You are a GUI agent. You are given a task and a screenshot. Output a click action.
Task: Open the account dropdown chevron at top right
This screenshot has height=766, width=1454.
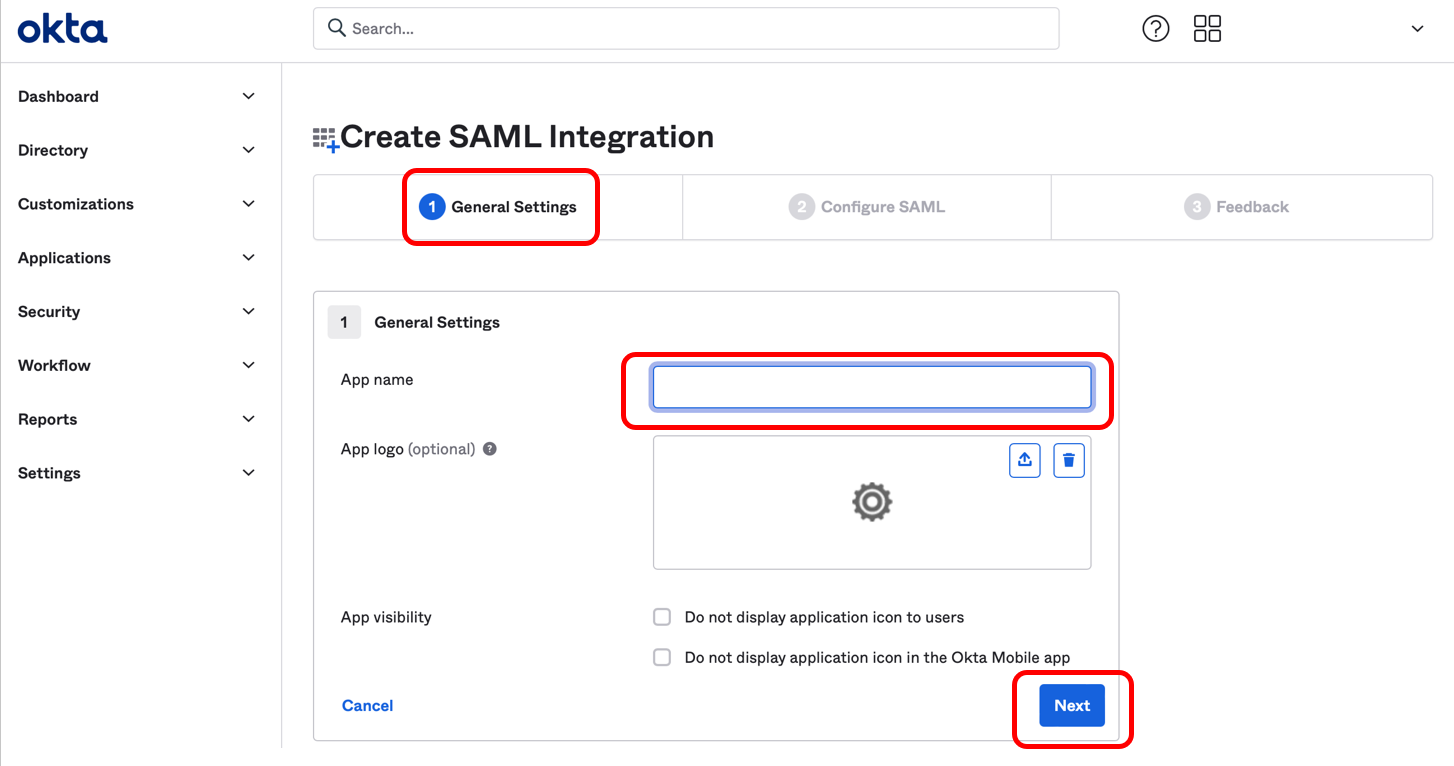tap(1417, 29)
